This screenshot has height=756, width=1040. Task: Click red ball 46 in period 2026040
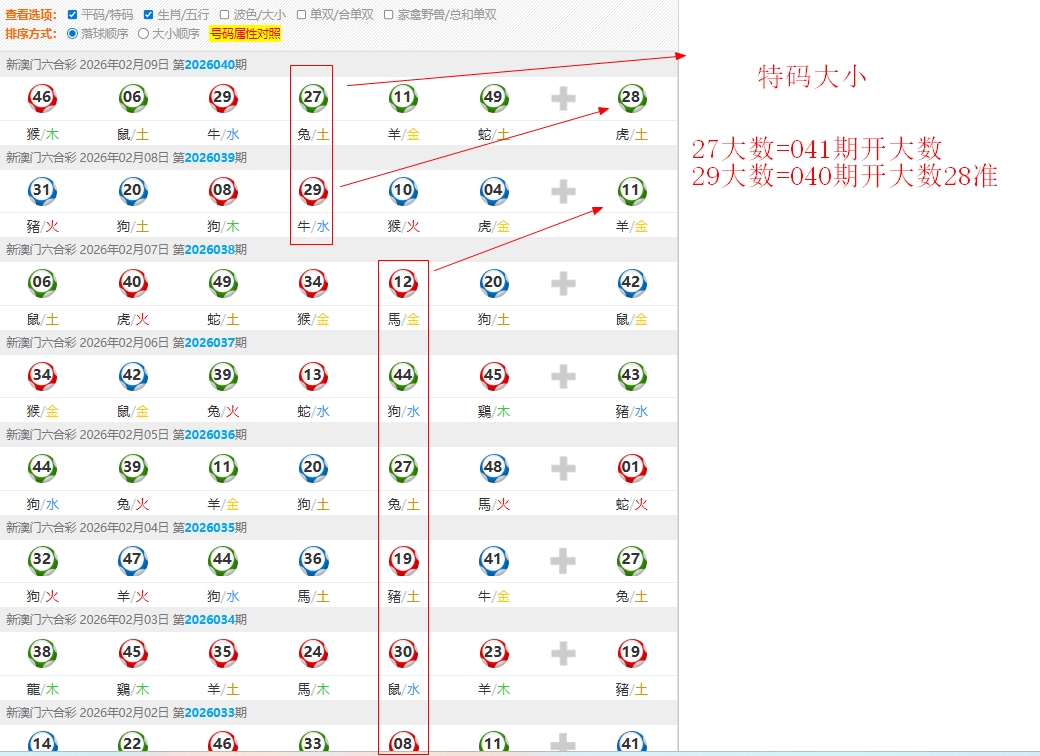pyautogui.click(x=42, y=98)
